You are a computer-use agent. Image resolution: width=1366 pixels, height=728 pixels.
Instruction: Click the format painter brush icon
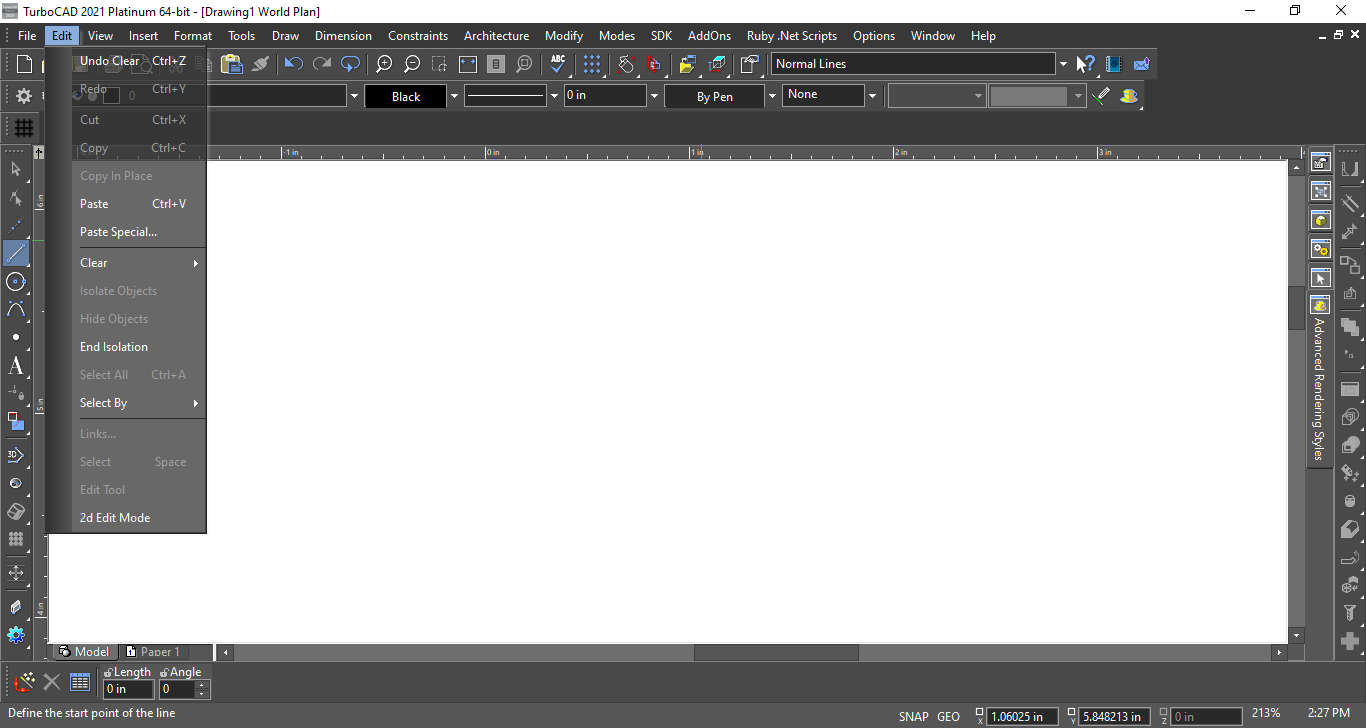pyautogui.click(x=261, y=64)
